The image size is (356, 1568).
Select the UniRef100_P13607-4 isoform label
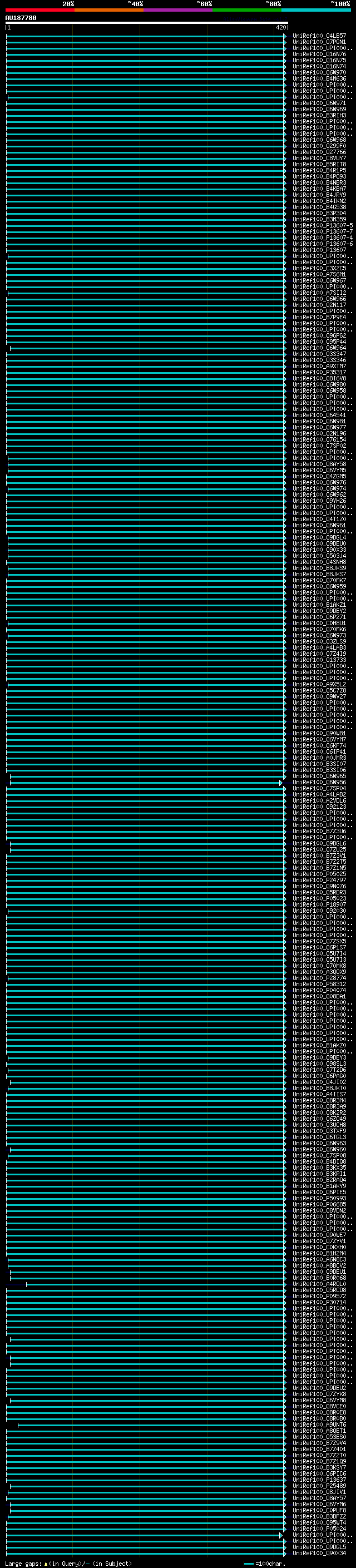pos(323,238)
